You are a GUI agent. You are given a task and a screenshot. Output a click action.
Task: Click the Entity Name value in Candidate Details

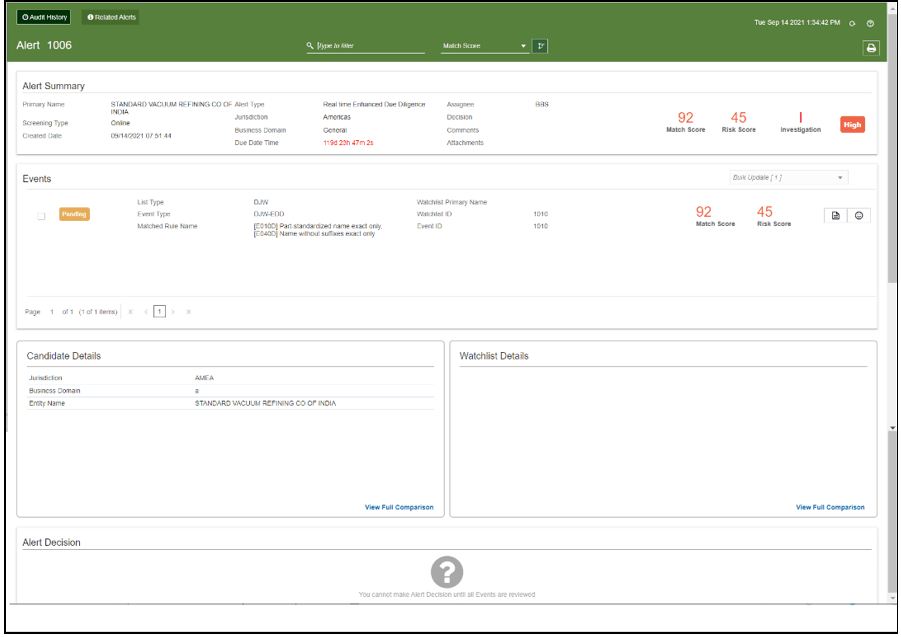(265, 403)
